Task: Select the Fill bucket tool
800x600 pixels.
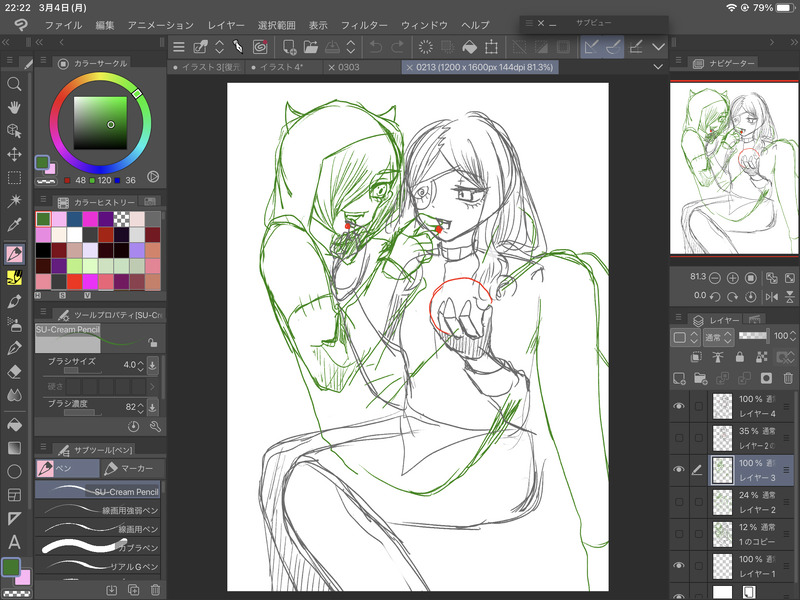Action: pos(14,424)
